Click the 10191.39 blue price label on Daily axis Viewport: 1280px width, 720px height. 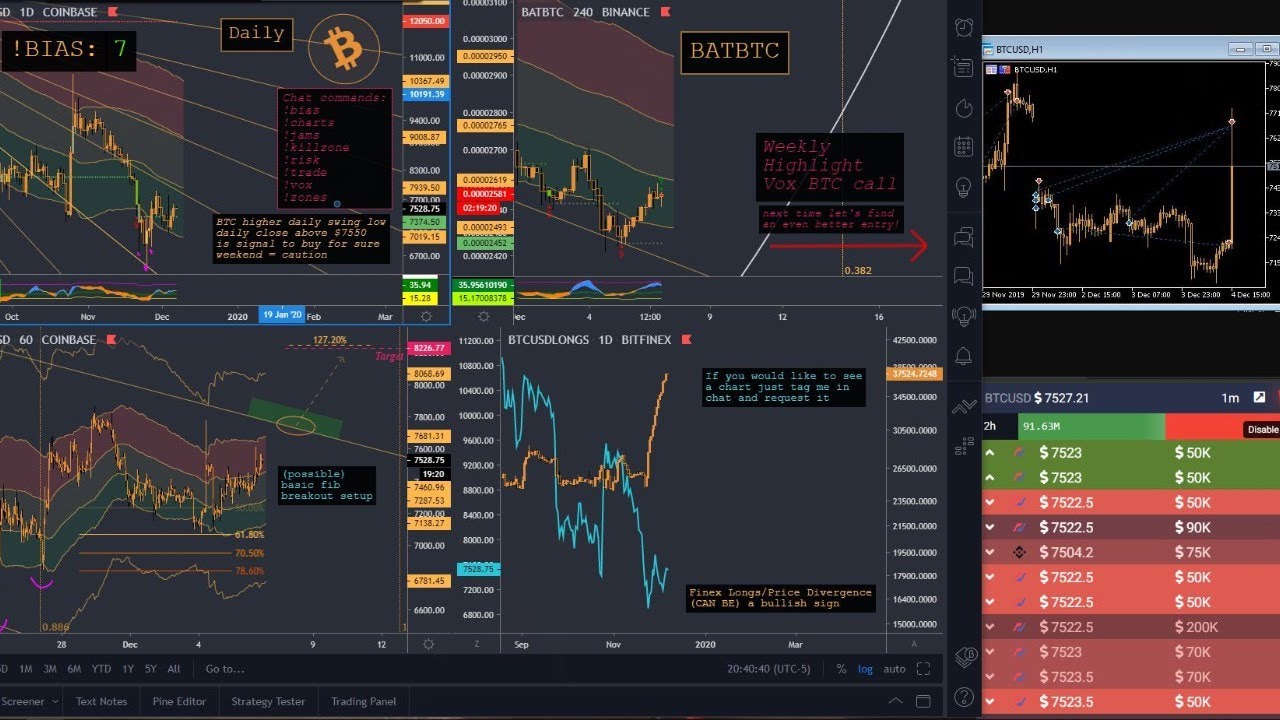(425, 95)
